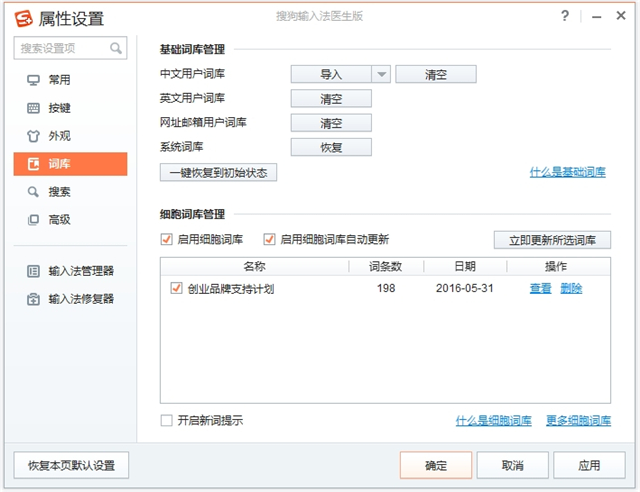
Task: Expand the 导入 dropdown arrow
Action: [x=381, y=74]
